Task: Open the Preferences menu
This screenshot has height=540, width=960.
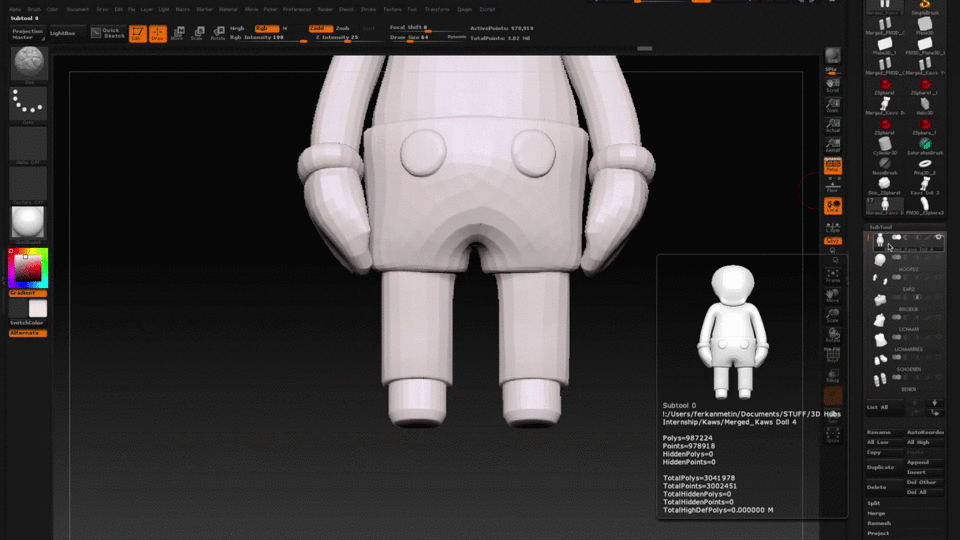Action: click(297, 9)
